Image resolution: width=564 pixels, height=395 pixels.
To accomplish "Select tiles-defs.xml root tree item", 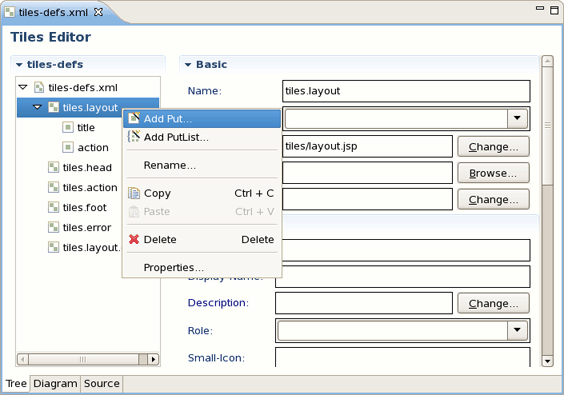I will point(83,87).
